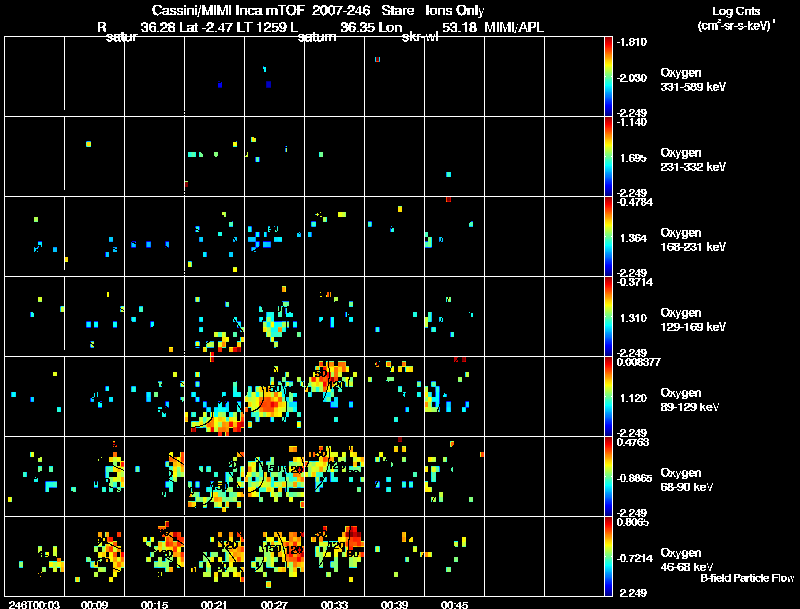
Task: Click the color bar beside Oxygen 68-90 keV
Action: pos(608,477)
